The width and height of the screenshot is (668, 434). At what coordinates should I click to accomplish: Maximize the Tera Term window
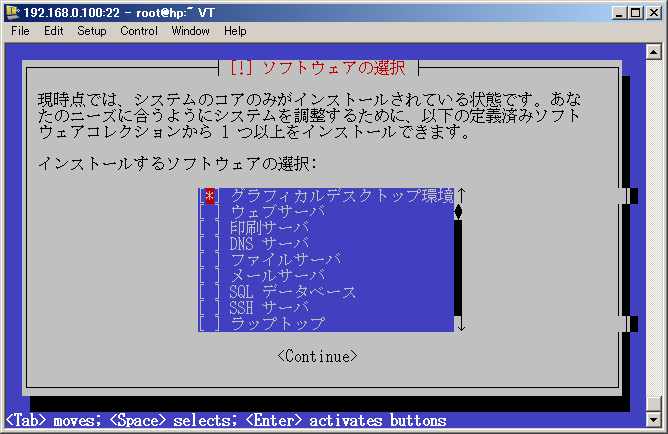[635, 13]
